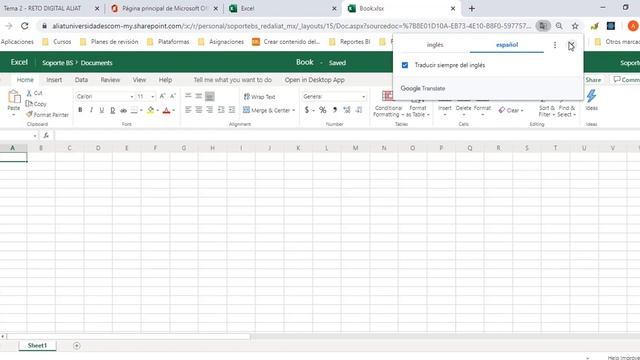Apply the comma style format
This screenshot has height=360, width=640.
click(335, 110)
